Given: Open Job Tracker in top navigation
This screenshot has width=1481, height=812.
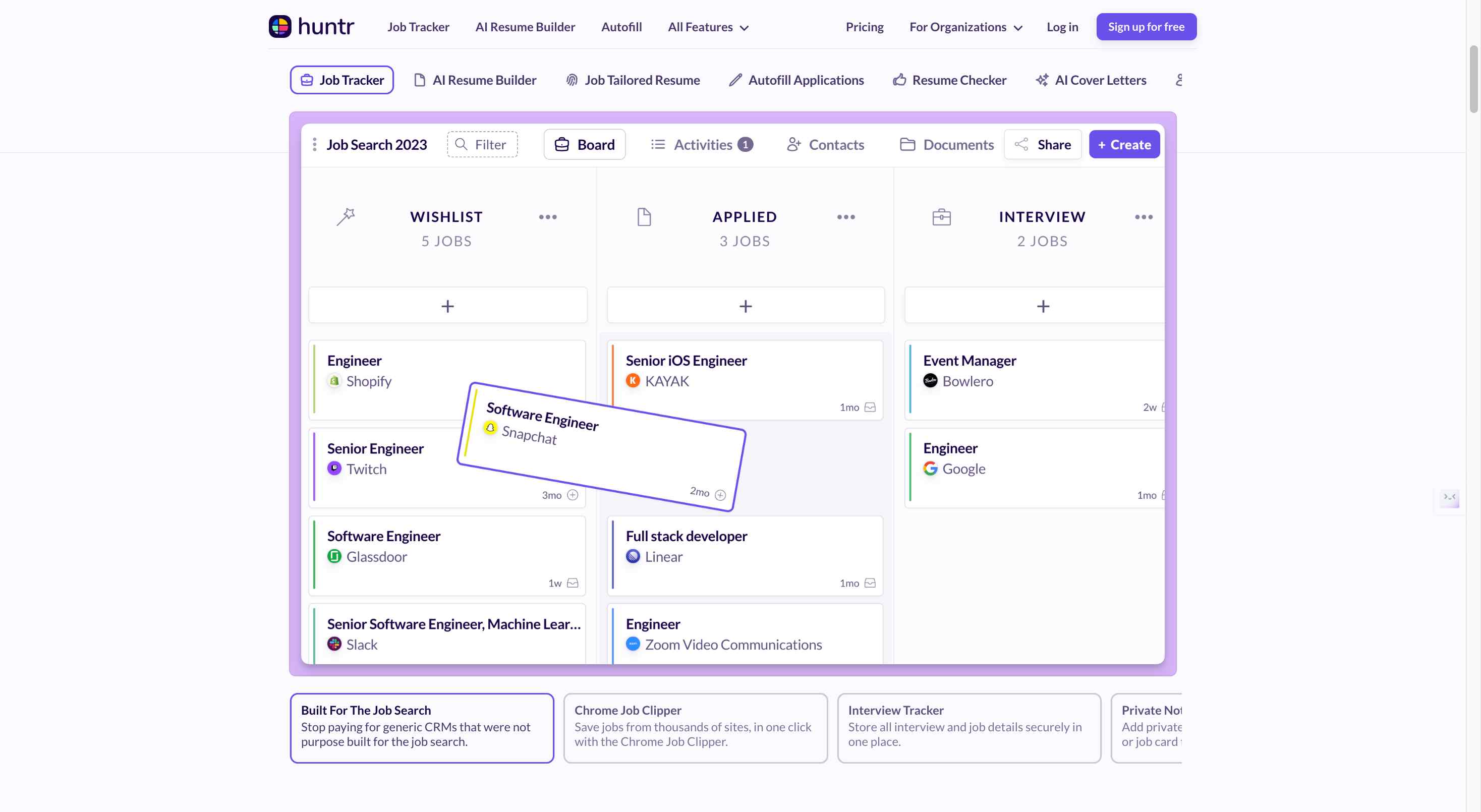Looking at the screenshot, I should pyautogui.click(x=418, y=27).
